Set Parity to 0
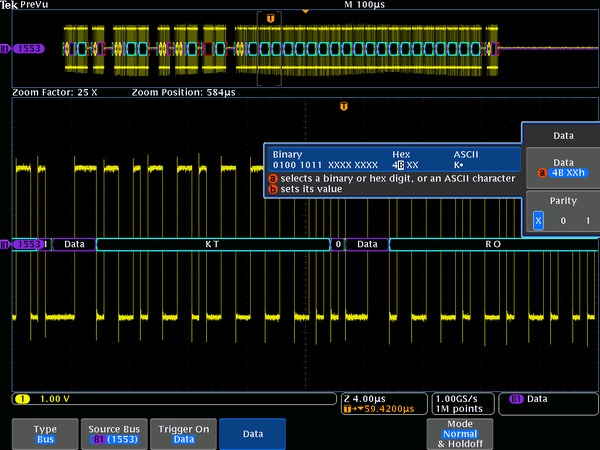The image size is (600, 450). [x=563, y=220]
